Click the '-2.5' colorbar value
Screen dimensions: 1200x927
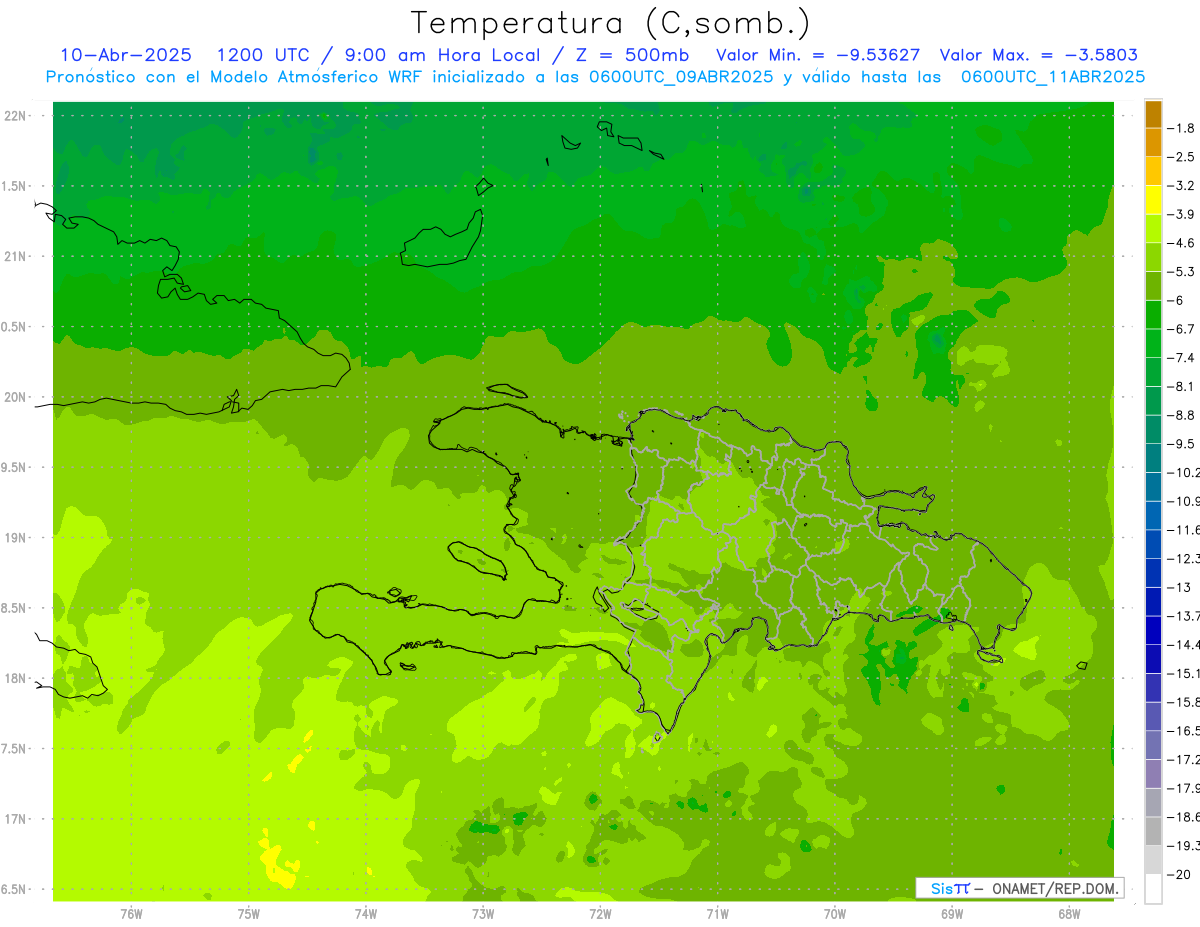(1182, 157)
